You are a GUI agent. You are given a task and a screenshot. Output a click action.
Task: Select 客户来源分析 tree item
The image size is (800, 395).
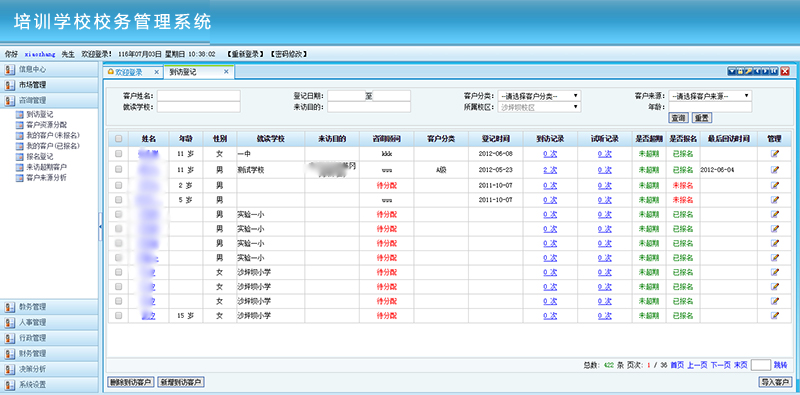[46, 178]
